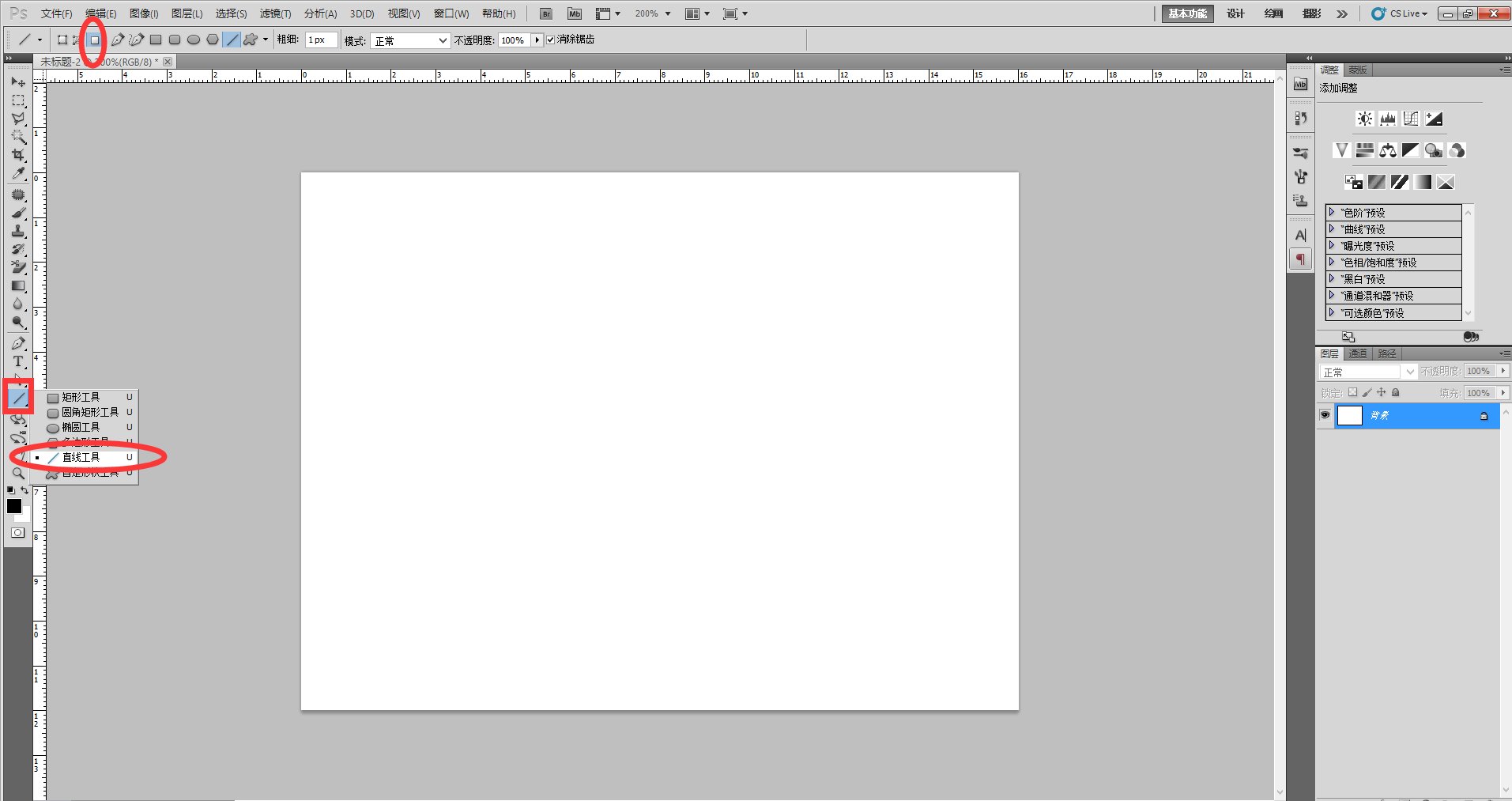The image size is (1512, 801).
Task: Switch to the 基本功能 workspace
Action: tap(1187, 13)
